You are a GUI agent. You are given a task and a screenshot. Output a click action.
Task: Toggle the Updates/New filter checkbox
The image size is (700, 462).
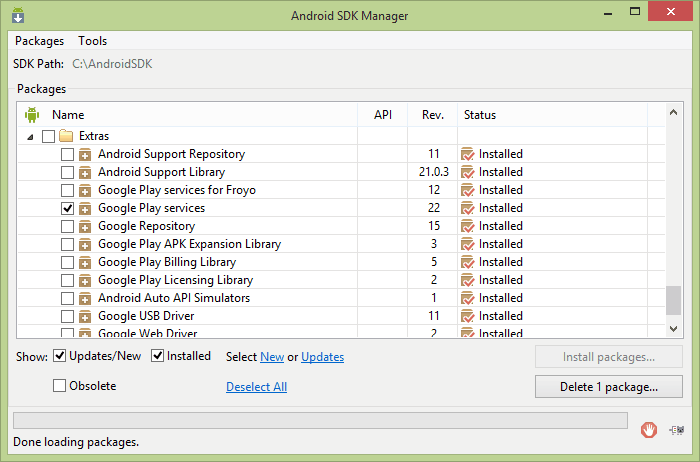click(x=60, y=356)
